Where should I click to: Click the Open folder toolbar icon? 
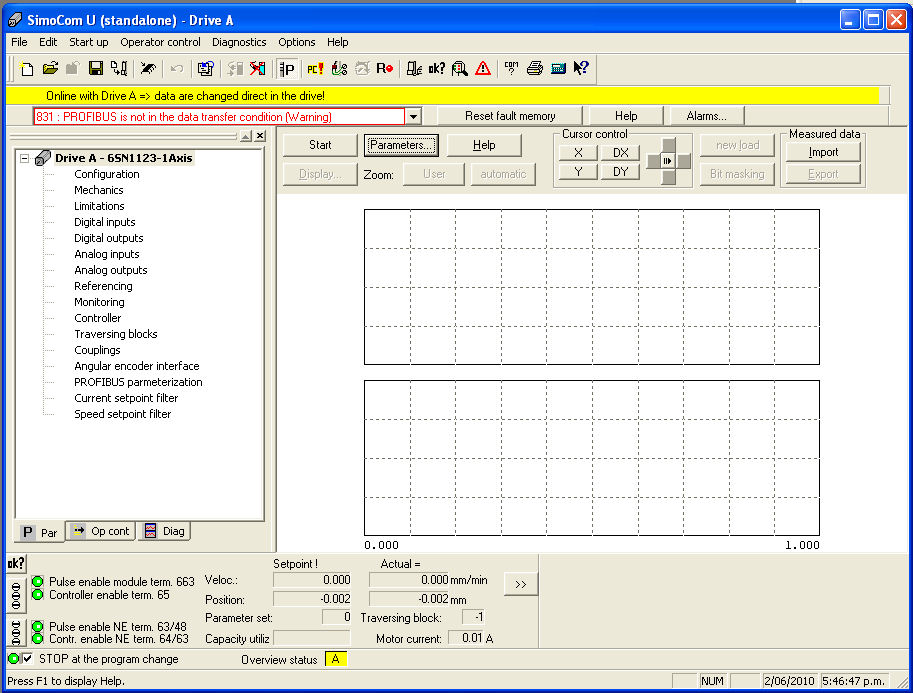(x=50, y=69)
